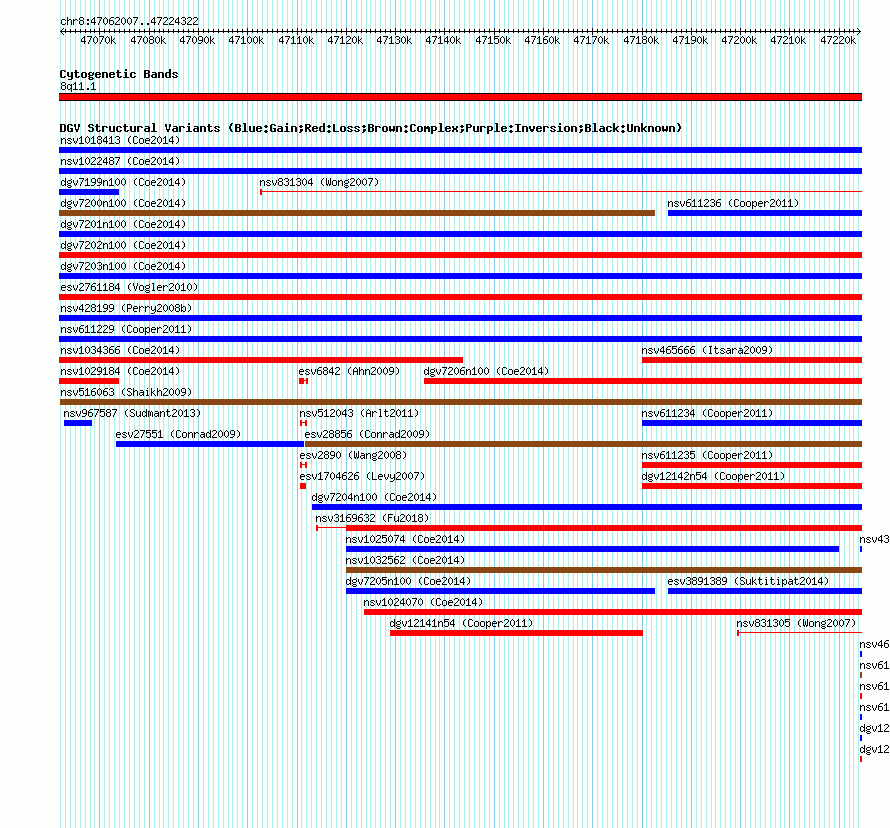This screenshot has width=890, height=828.
Task: Open nsv831304 (Wong2007) variant
Action: (x=319, y=182)
